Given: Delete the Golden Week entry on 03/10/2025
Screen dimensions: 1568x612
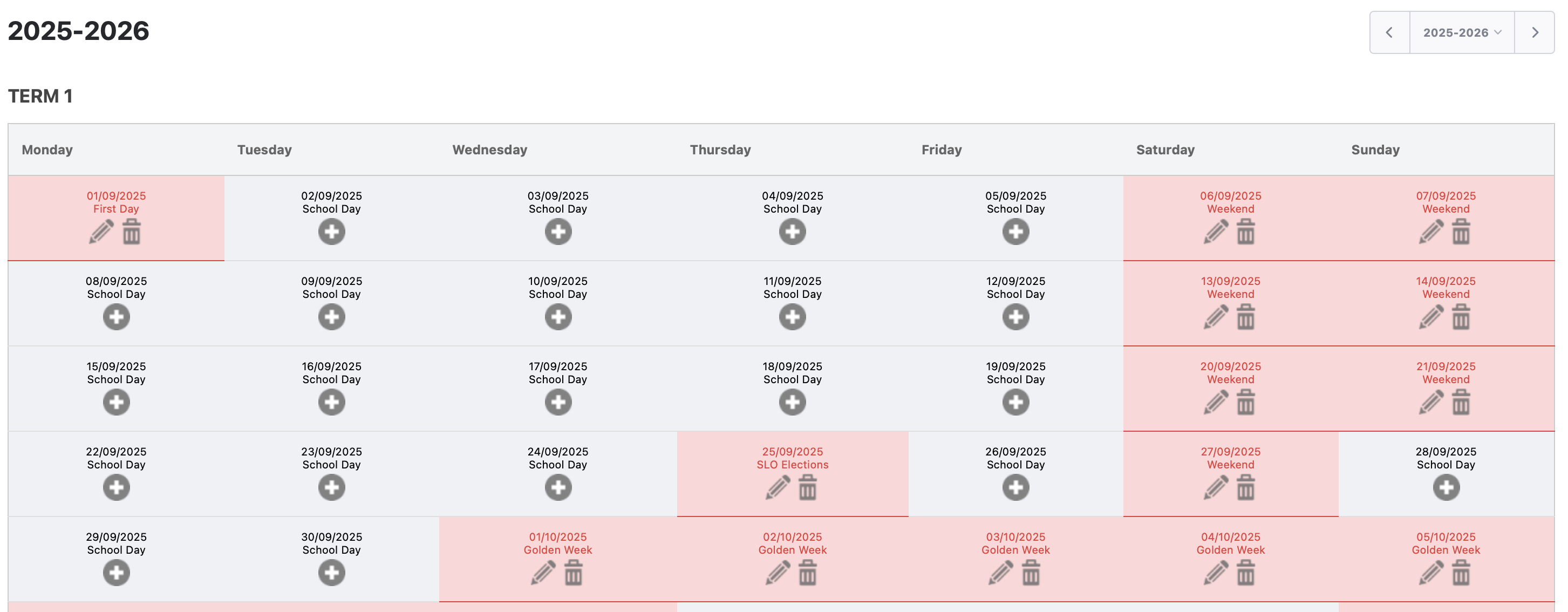Looking at the screenshot, I should point(1031,573).
